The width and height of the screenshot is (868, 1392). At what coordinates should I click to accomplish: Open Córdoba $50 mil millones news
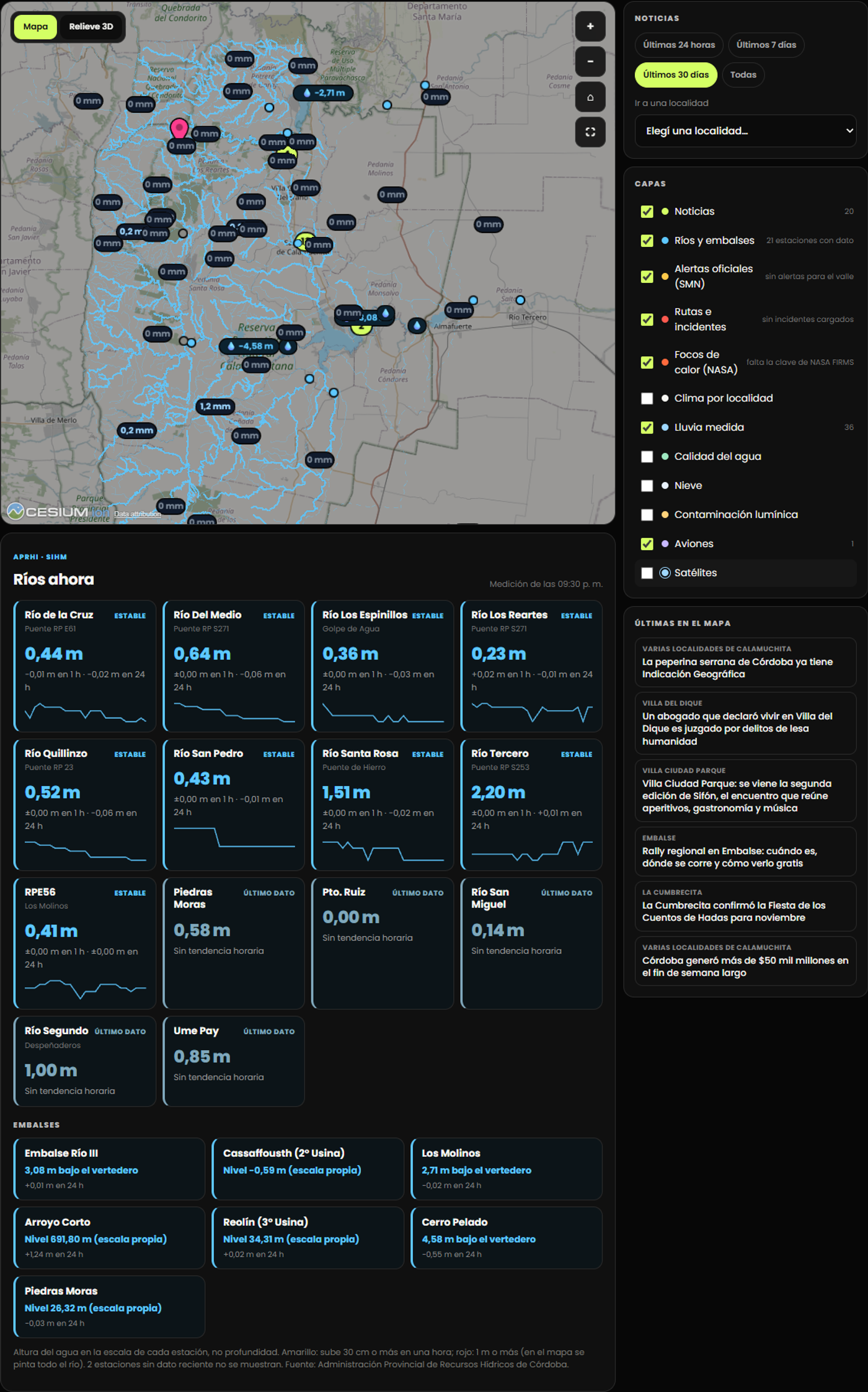click(745, 961)
